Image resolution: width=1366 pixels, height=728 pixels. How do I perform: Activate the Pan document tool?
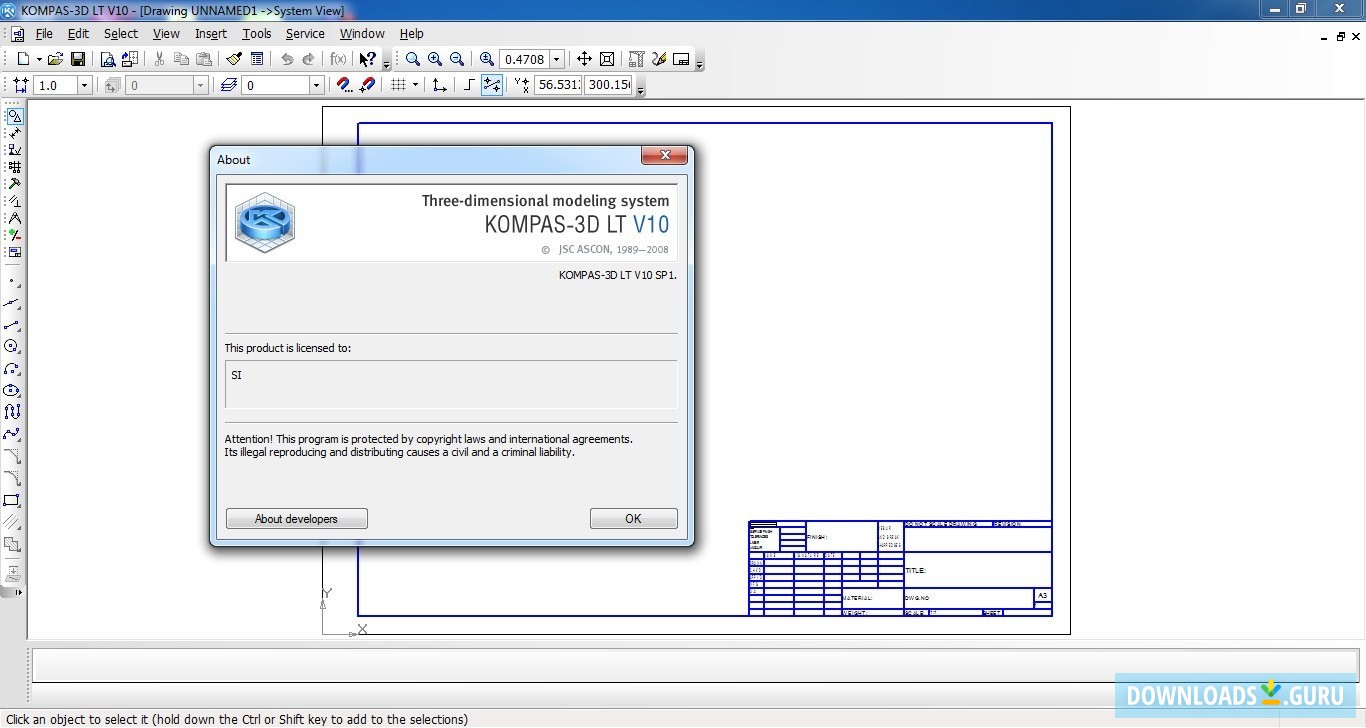584,59
